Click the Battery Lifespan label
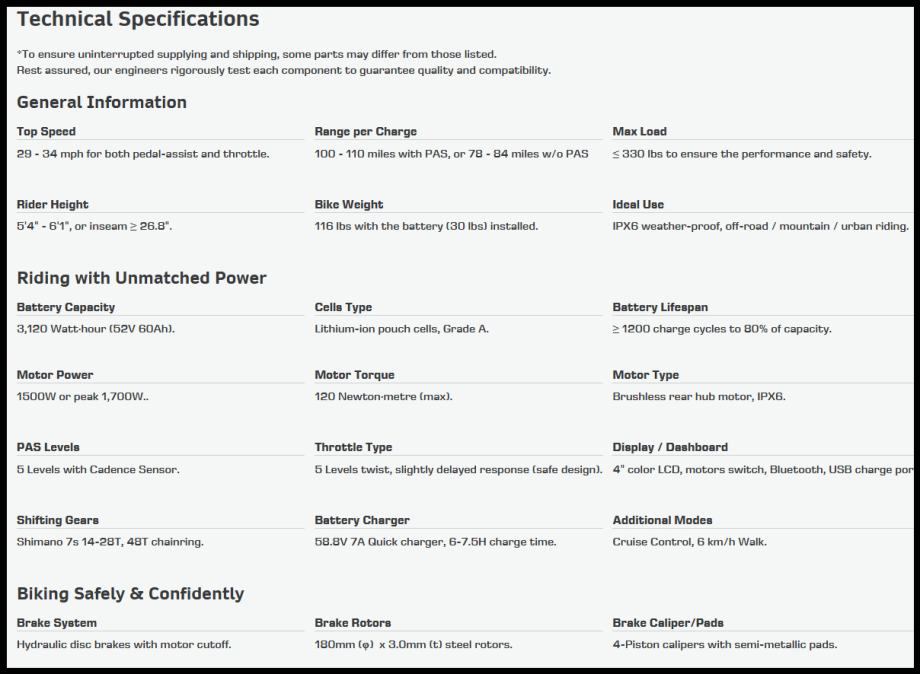The width and height of the screenshot is (920, 674). click(660, 308)
